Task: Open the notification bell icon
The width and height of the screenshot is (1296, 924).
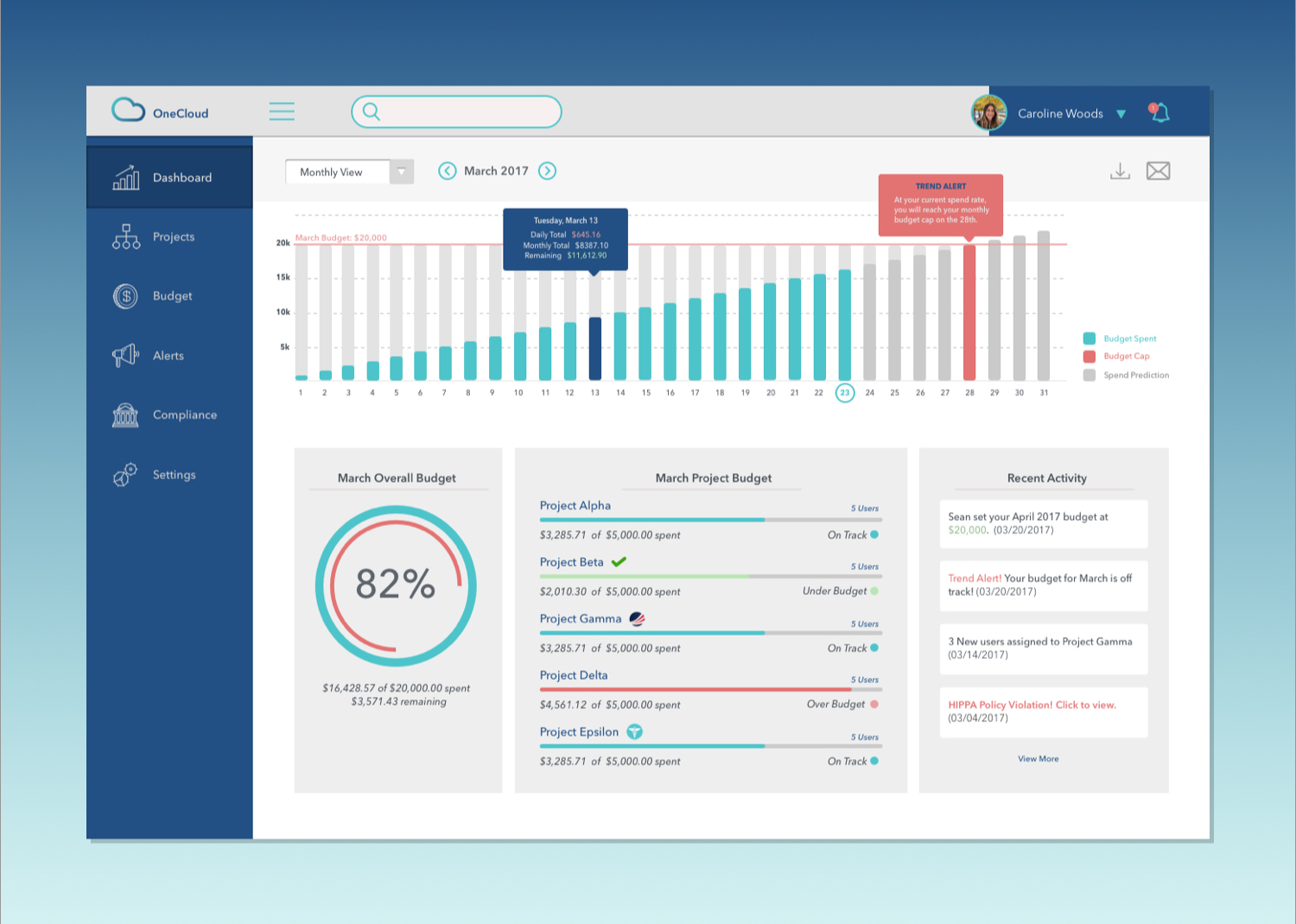Action: pos(1159,112)
